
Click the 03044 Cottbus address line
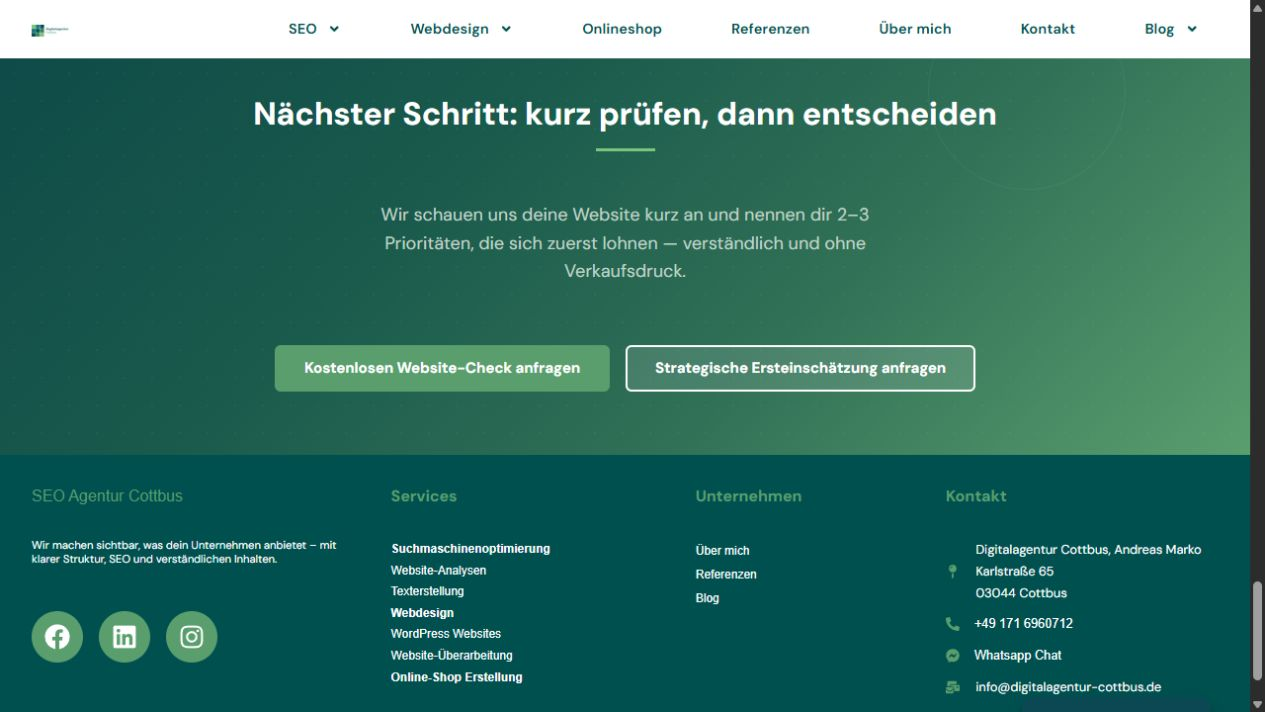click(x=1021, y=593)
